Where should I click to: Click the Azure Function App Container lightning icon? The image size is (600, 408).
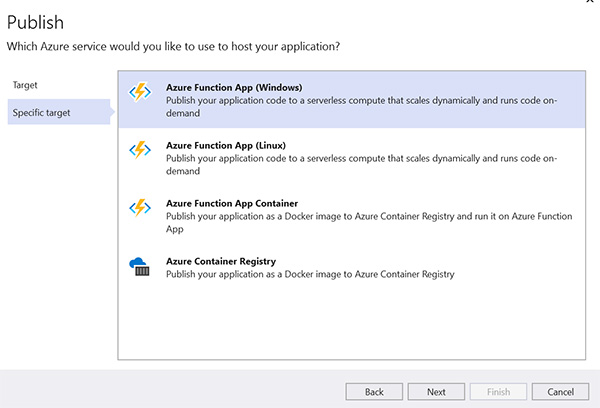point(140,208)
